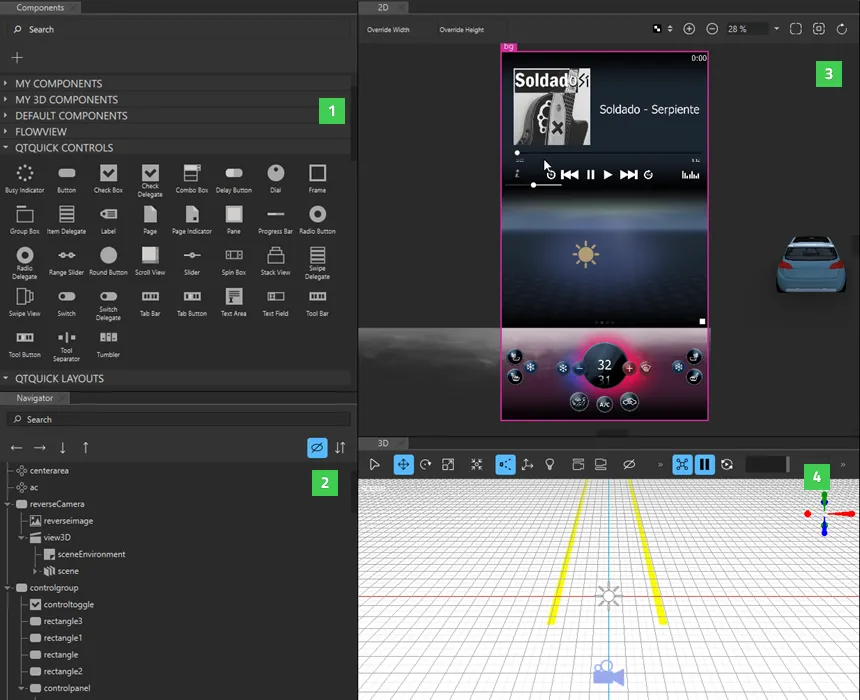Viewport: 860px width, 700px height.
Task: Zoom in on the 2D canvas
Action: pos(689,29)
